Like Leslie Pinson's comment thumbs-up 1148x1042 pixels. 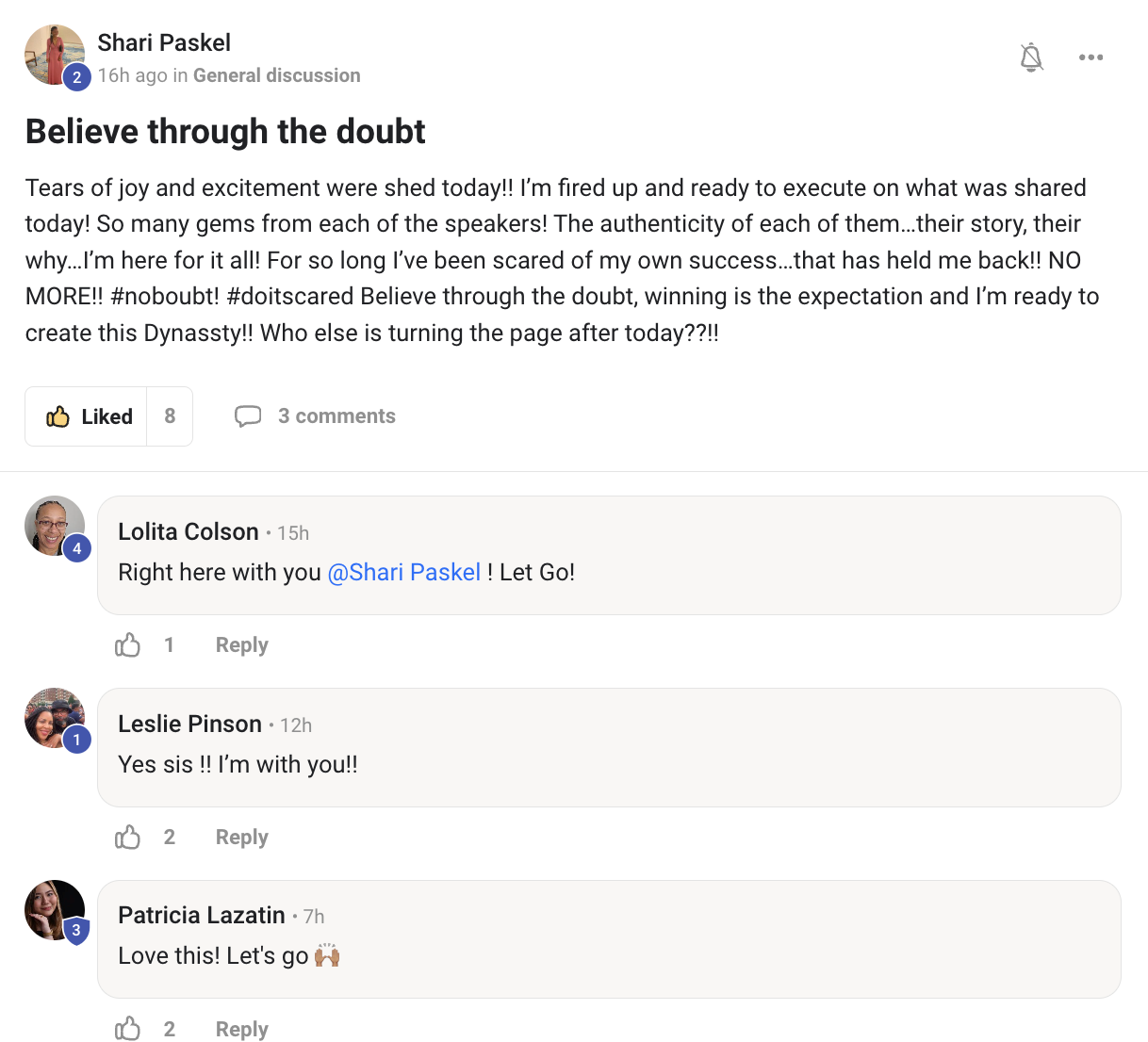(128, 838)
